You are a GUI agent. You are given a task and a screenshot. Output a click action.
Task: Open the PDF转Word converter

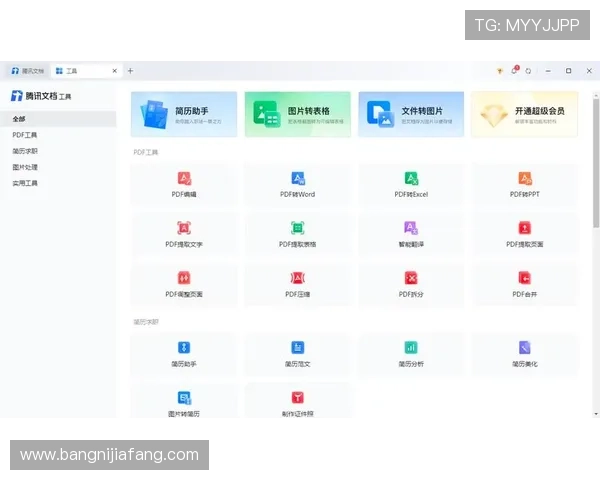click(x=297, y=185)
